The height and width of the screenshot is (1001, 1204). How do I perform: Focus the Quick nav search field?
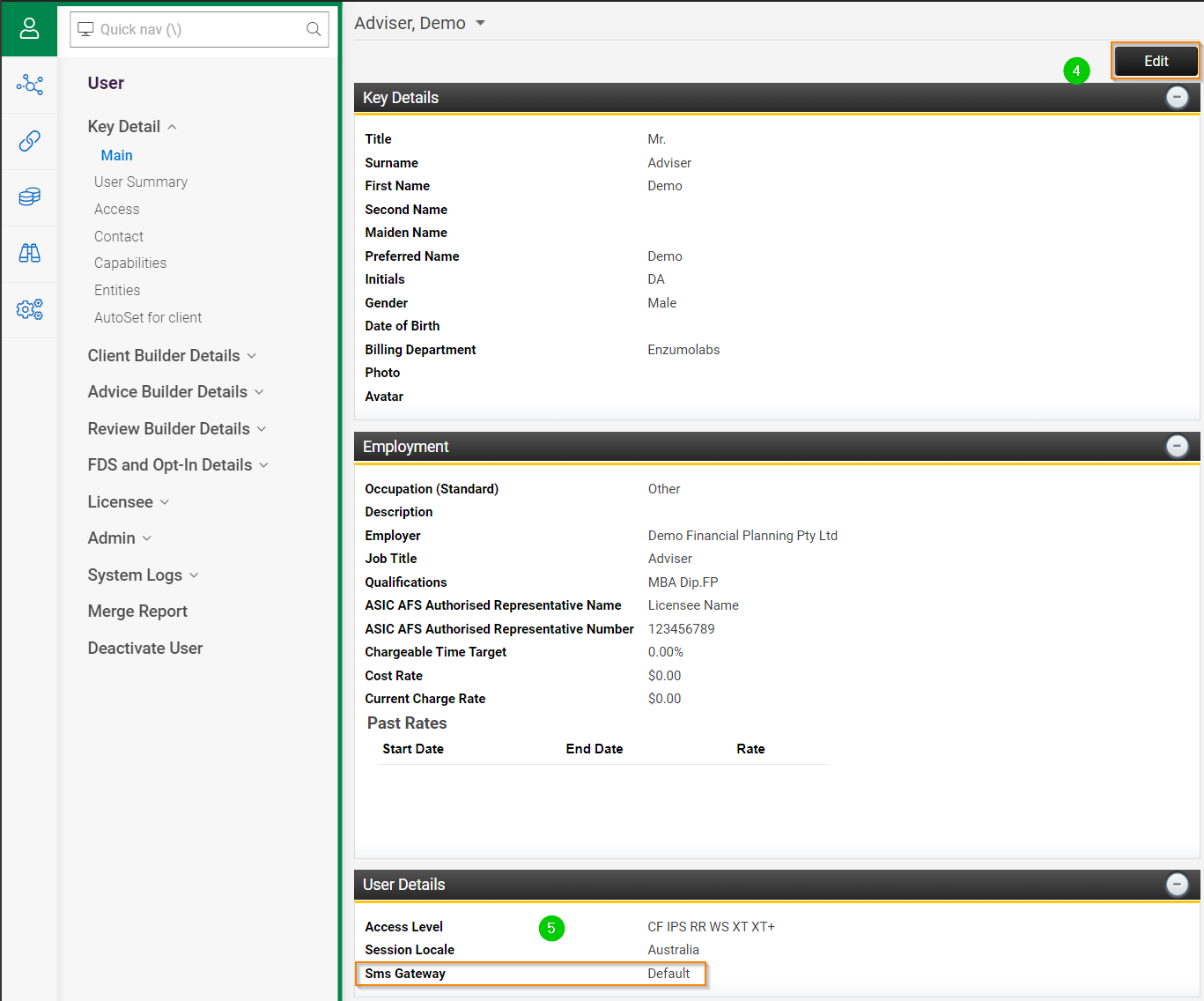199,29
